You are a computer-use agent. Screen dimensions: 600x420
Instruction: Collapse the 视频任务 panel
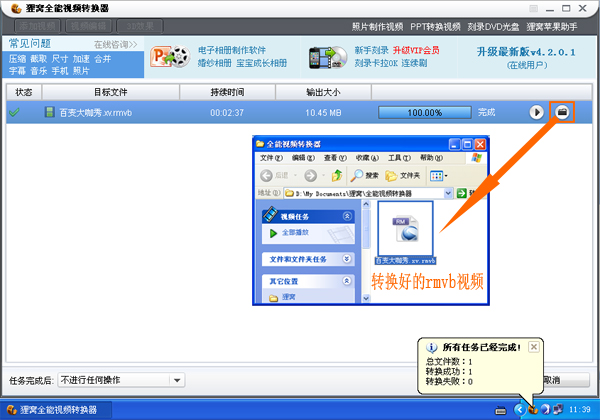point(347,216)
